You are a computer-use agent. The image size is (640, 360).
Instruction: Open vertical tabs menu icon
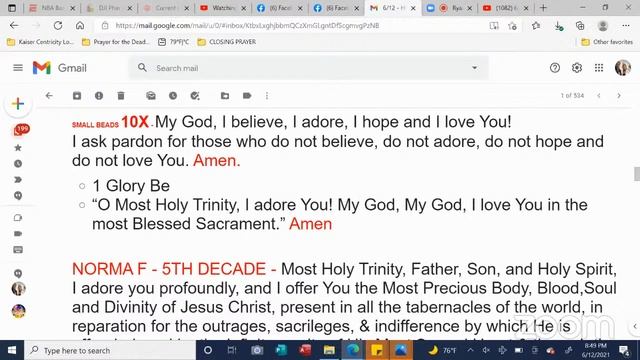12,8
